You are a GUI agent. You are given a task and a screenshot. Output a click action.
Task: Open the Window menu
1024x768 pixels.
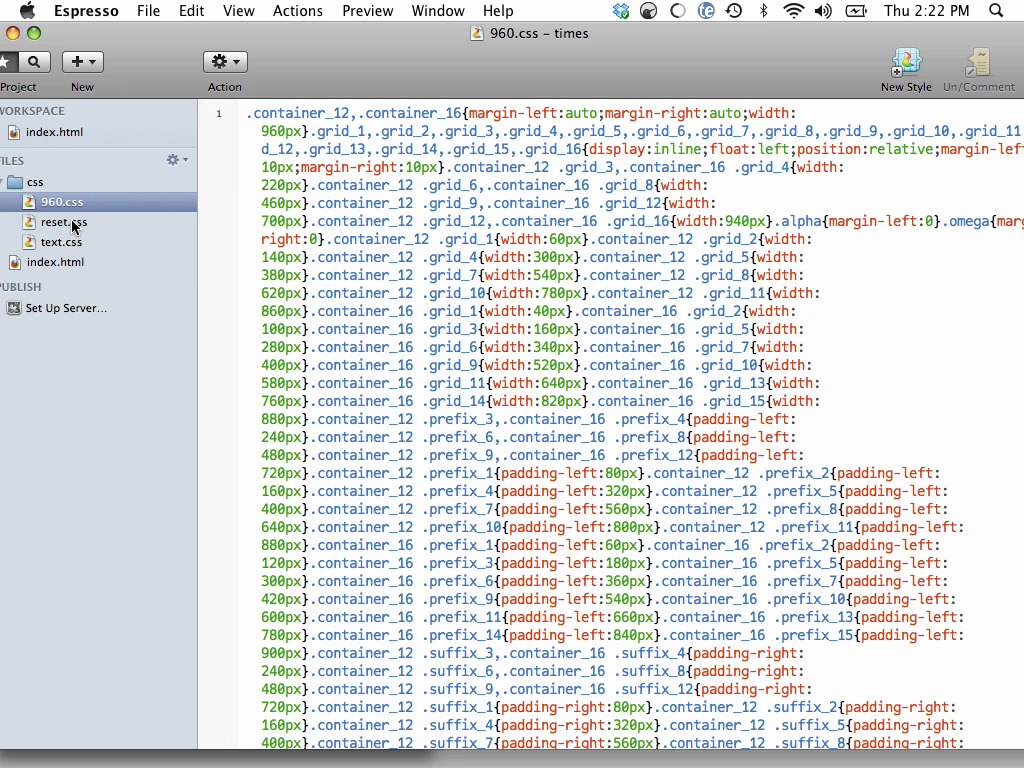point(438,11)
